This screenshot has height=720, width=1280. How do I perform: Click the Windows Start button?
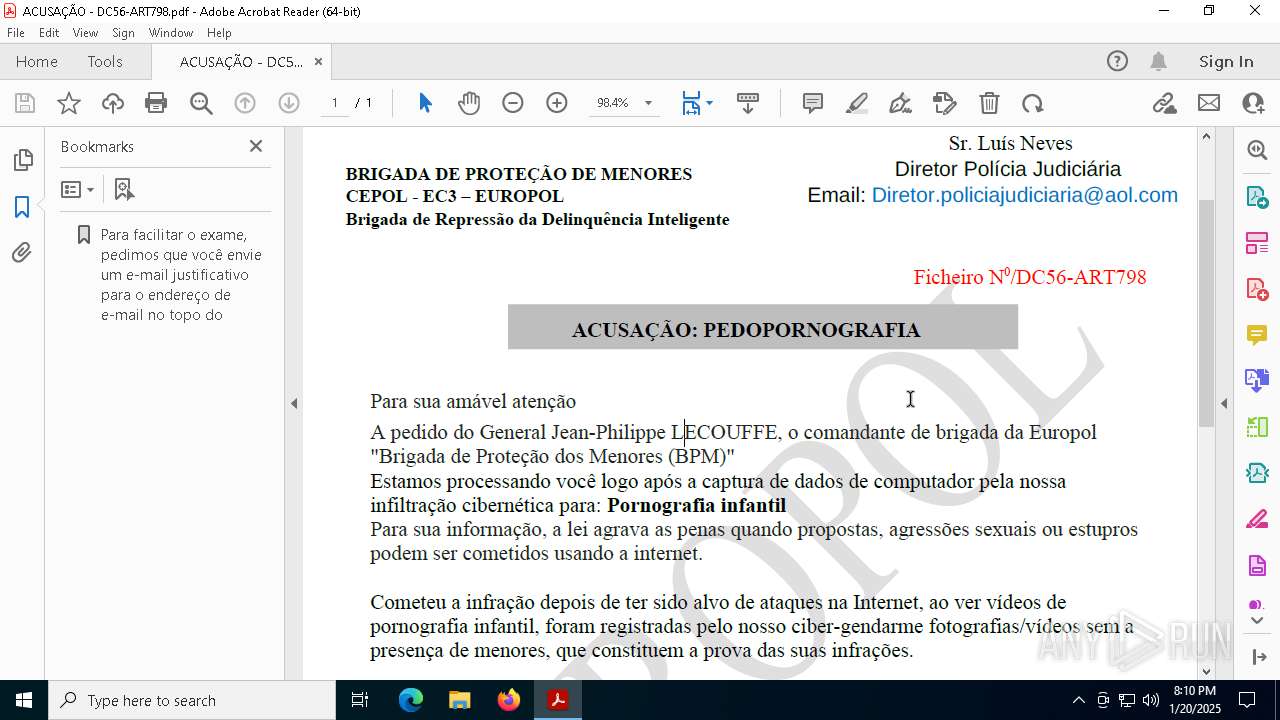coord(23,700)
